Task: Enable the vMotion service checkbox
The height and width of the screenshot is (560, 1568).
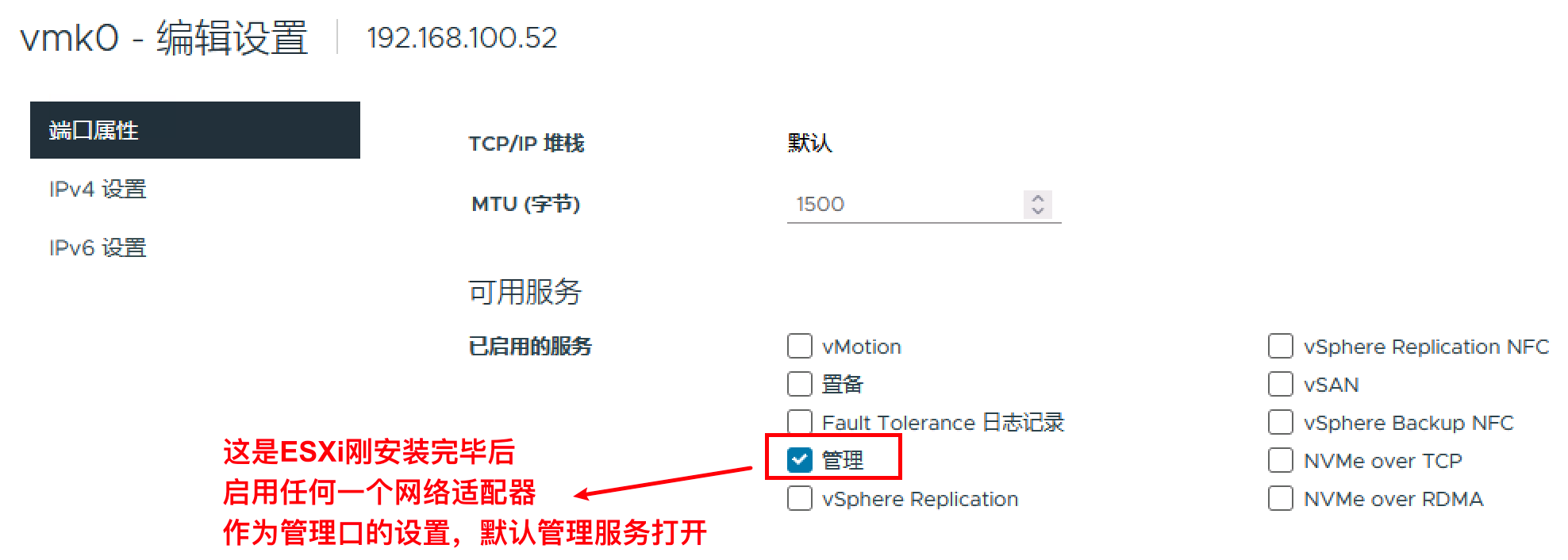Action: (x=800, y=346)
